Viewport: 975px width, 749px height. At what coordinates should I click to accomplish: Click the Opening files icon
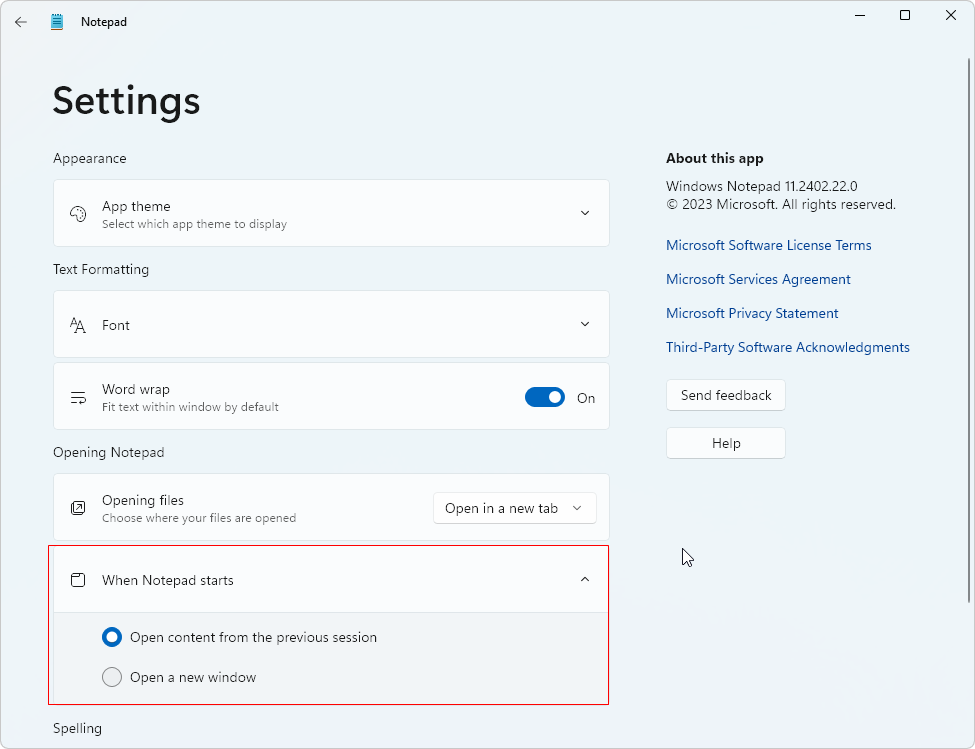click(78, 508)
